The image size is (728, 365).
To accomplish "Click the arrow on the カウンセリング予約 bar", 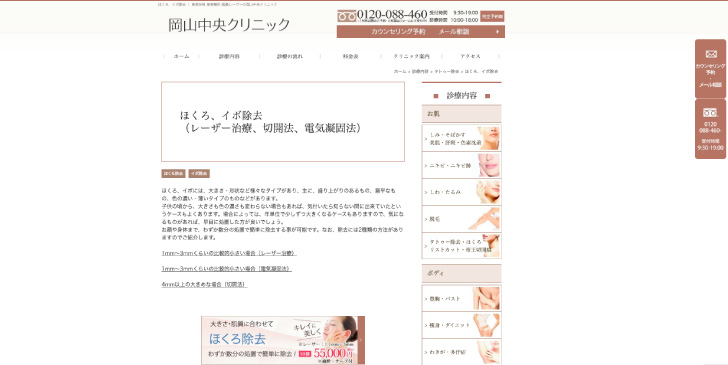I will point(497,32).
